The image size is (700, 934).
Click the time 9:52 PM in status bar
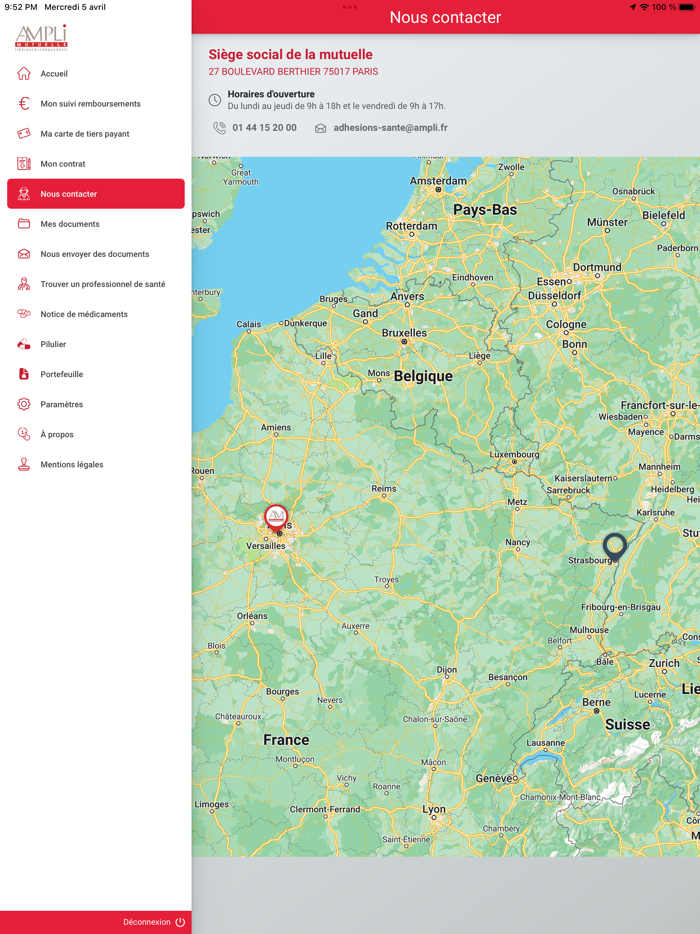pos(21,7)
